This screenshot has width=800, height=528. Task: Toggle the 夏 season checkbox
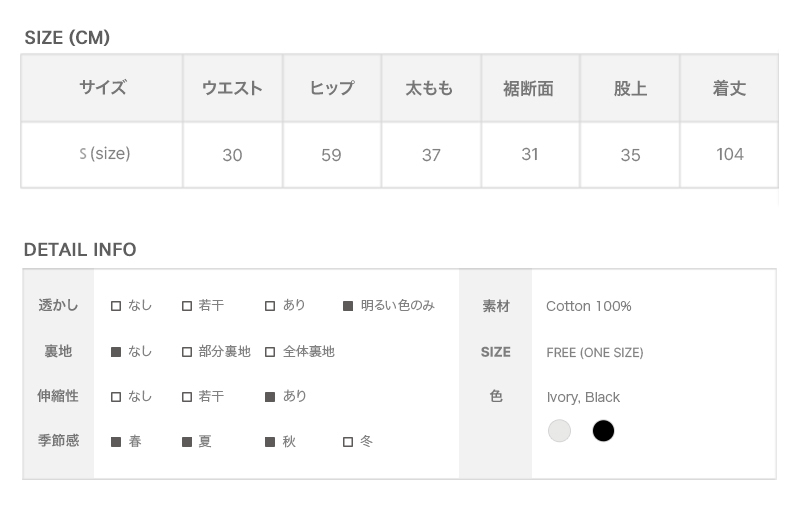tap(187, 442)
